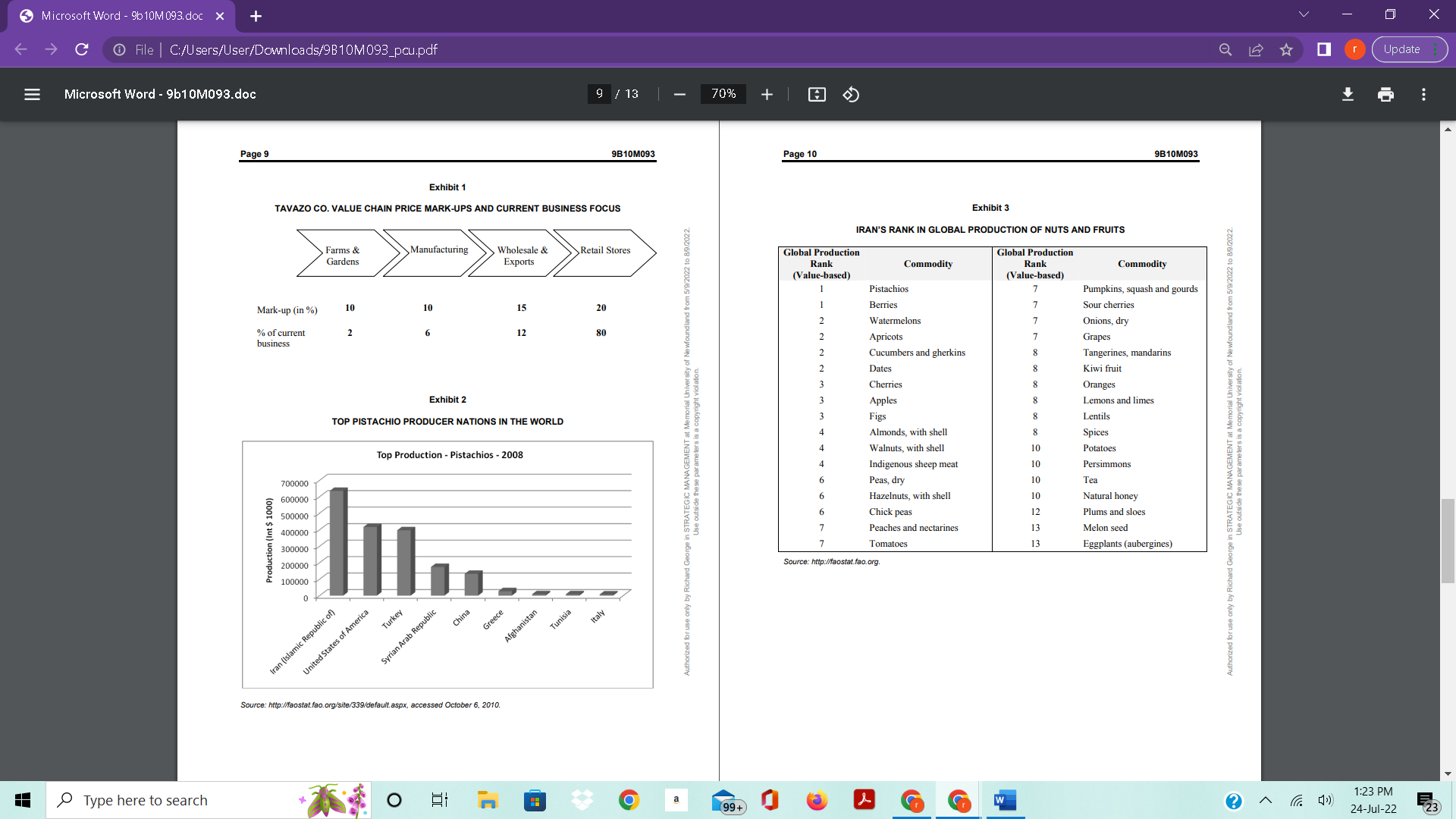
Task: Show hidden system tray icons
Action: pyautogui.click(x=1266, y=800)
